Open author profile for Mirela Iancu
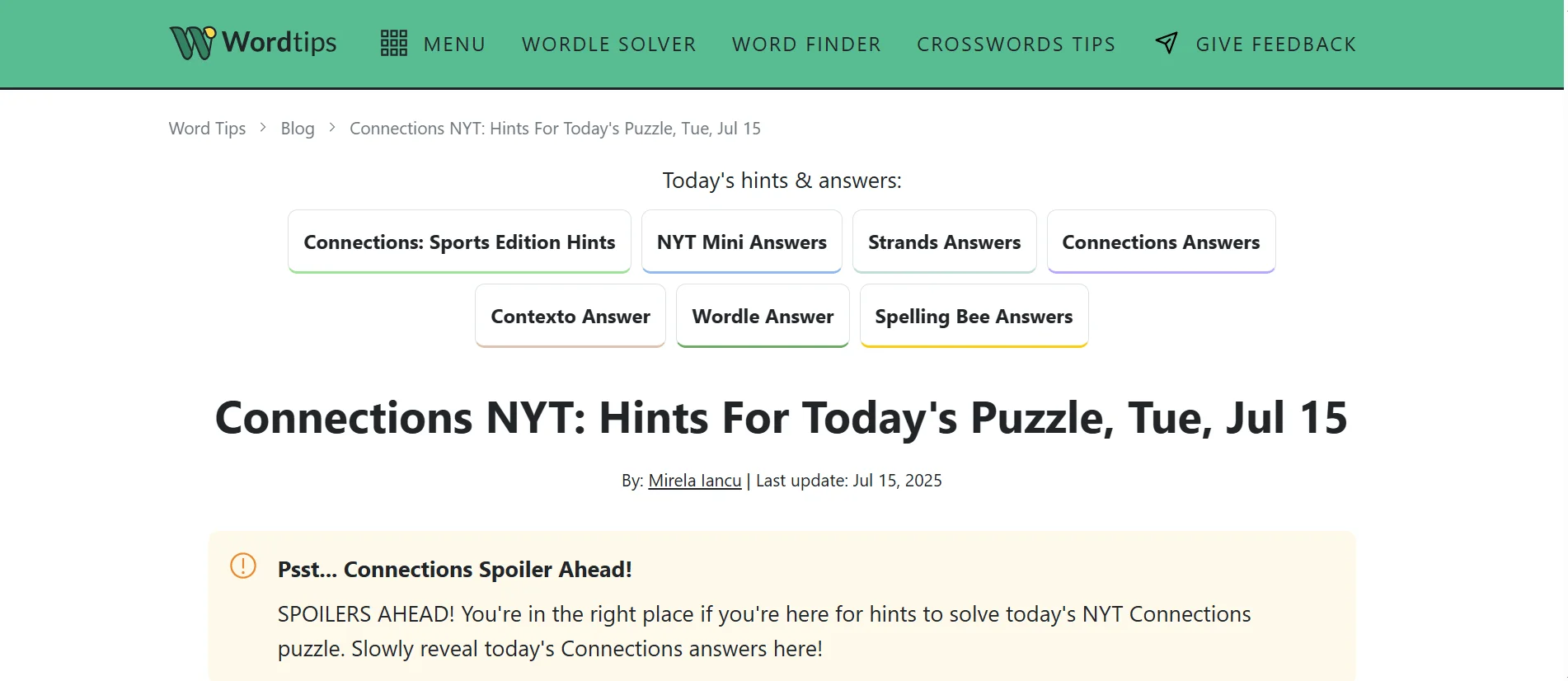The width and height of the screenshot is (1568, 681). pyautogui.click(x=693, y=480)
